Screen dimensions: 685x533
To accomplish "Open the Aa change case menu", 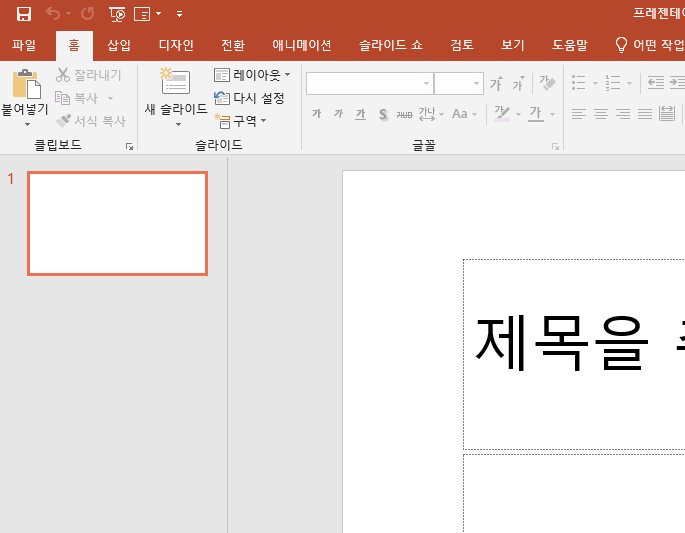I will 464,114.
